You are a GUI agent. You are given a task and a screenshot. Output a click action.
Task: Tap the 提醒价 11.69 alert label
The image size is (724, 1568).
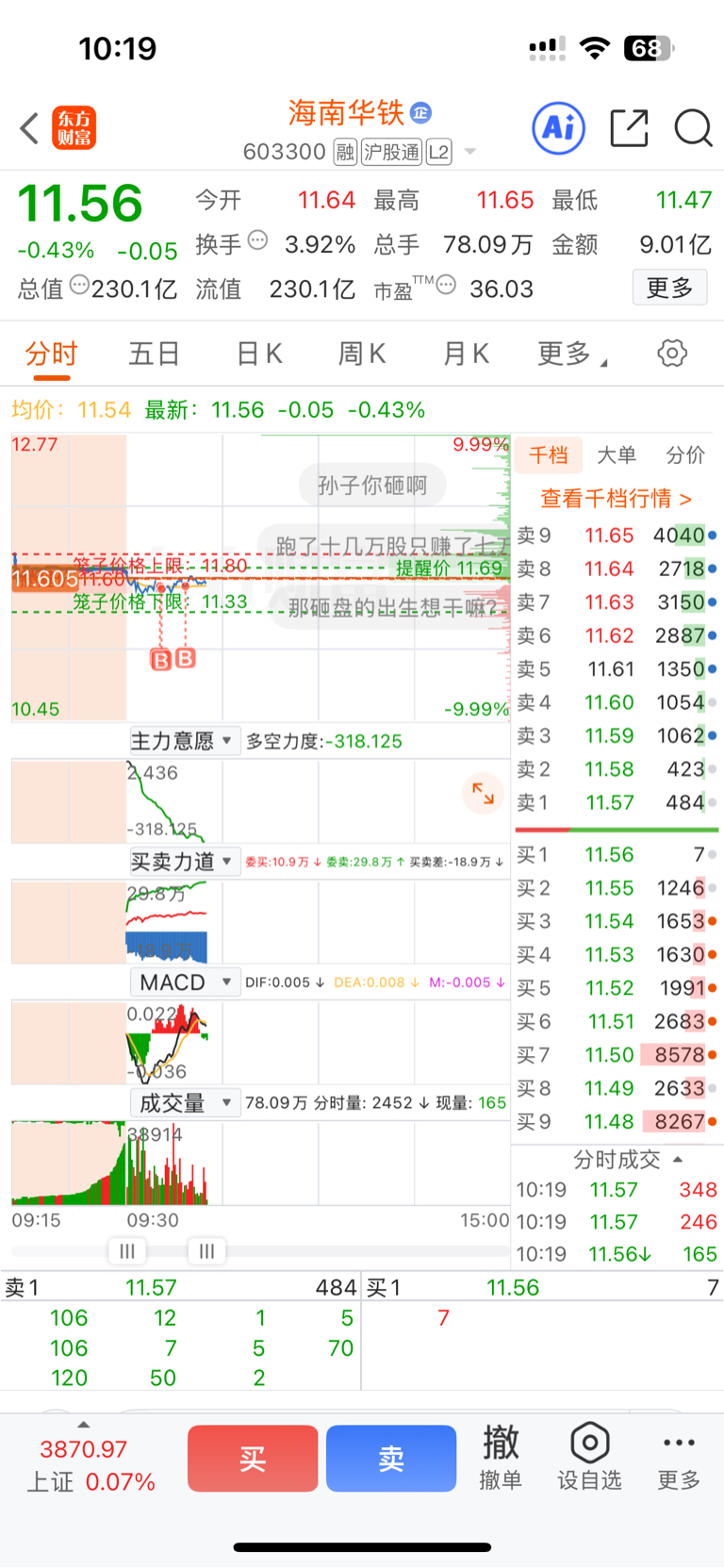coord(450,568)
